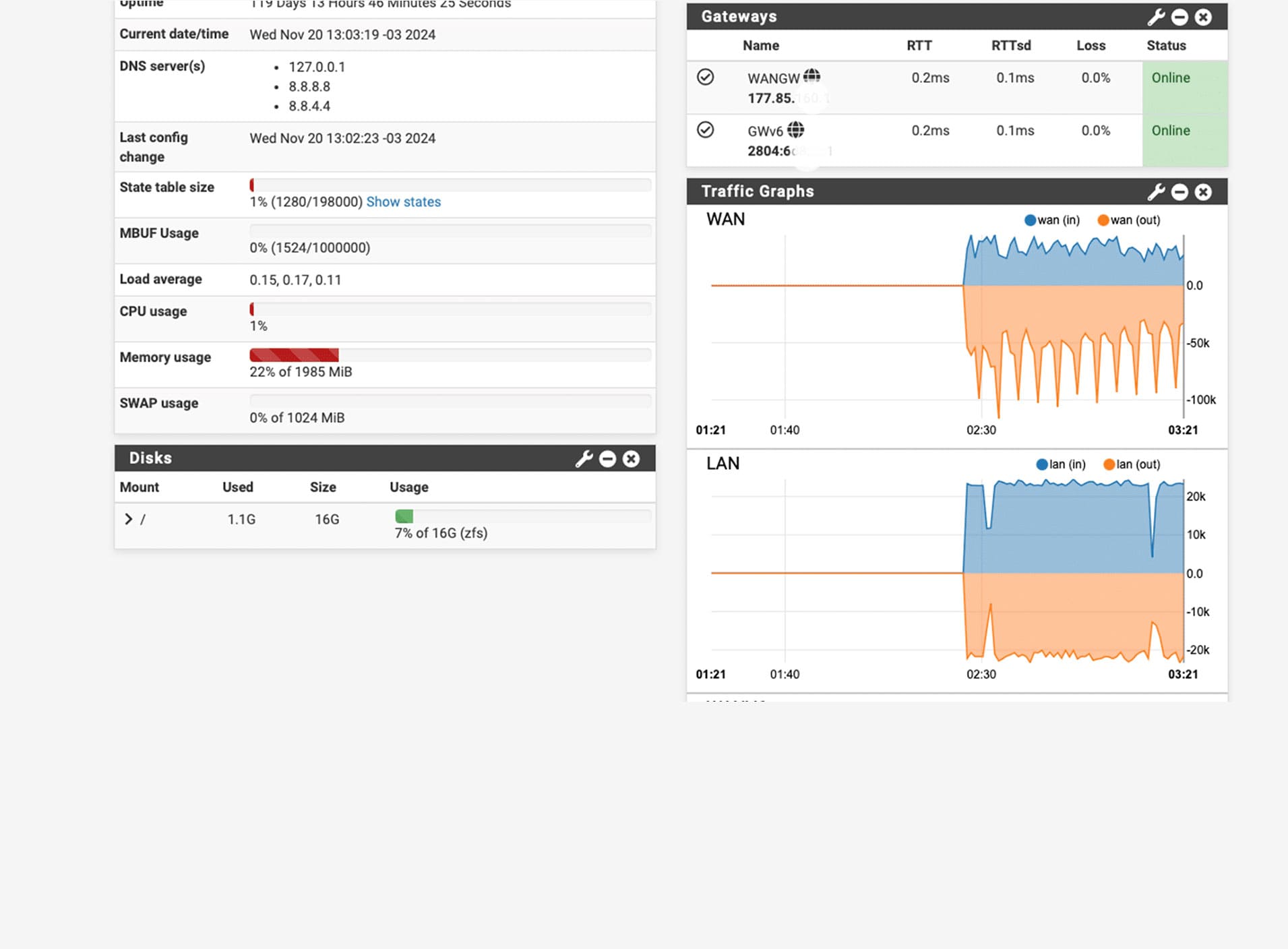Viewport: 1288px width, 949px height.
Task: Click the Memory usage progress bar
Action: click(450, 355)
